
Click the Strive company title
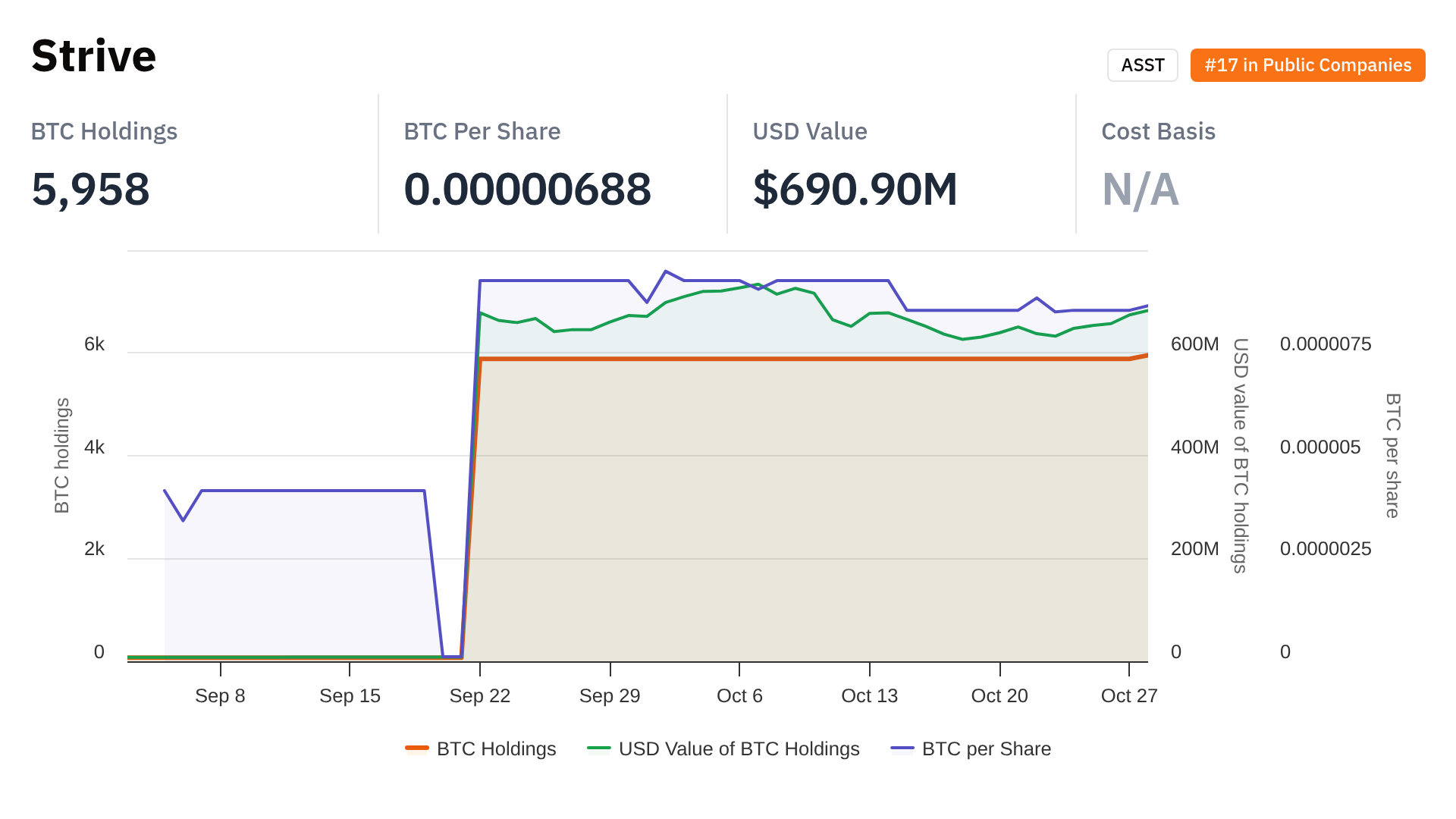93,56
